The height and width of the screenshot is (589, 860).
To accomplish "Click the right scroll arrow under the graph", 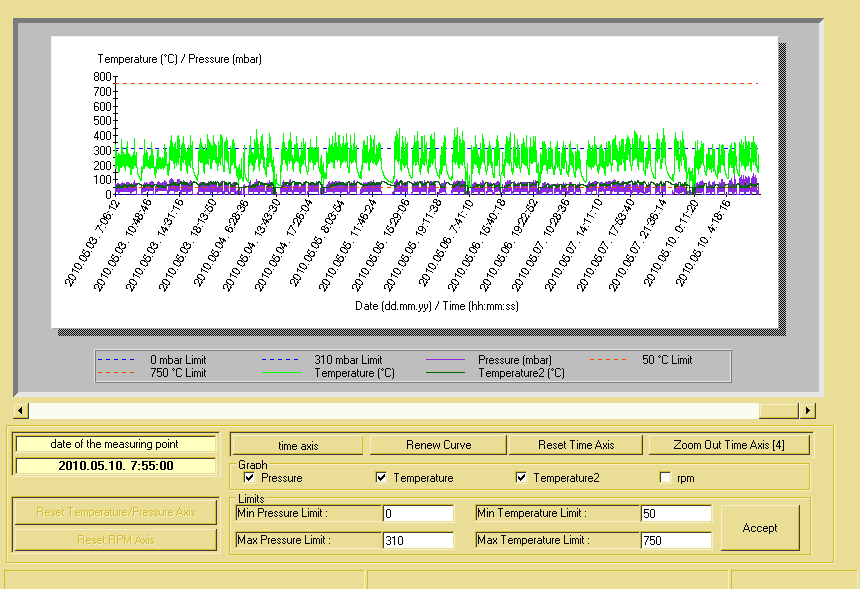I will click(807, 410).
